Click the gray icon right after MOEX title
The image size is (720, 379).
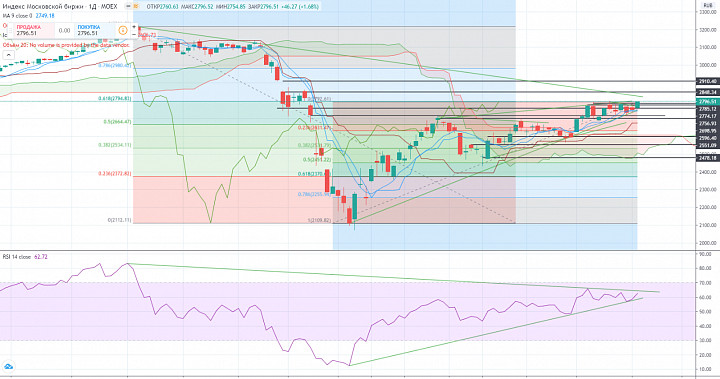click(x=127, y=6)
